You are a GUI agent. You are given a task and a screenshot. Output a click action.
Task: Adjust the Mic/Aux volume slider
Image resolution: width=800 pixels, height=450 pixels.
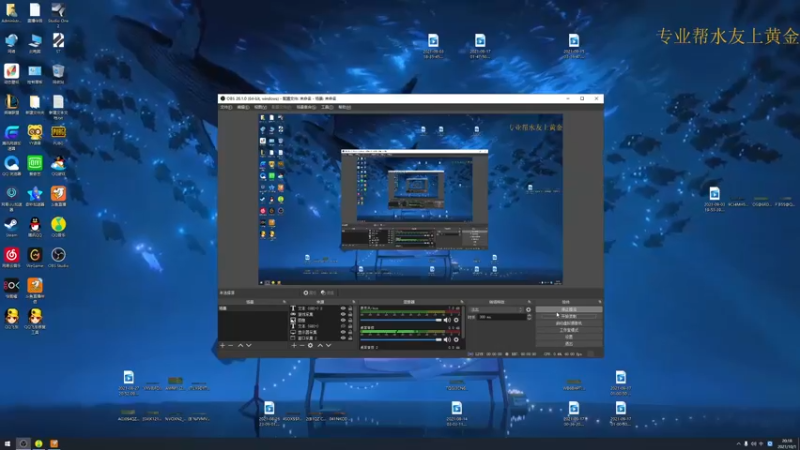coord(401,320)
